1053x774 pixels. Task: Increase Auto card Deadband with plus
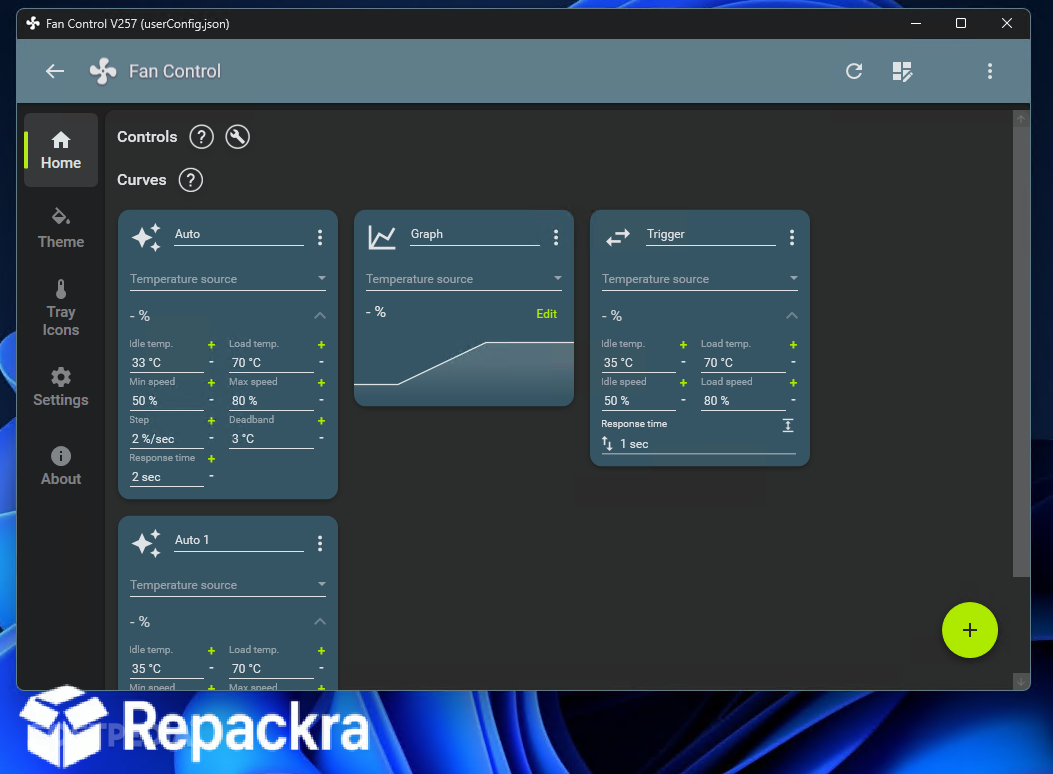pyautogui.click(x=321, y=421)
